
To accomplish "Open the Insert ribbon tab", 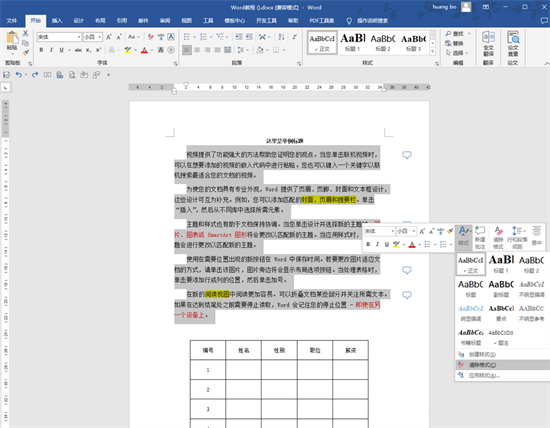I will coord(57,21).
